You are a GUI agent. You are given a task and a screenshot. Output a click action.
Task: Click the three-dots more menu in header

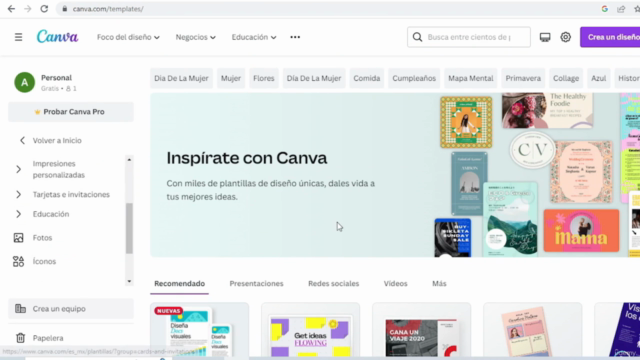click(295, 37)
